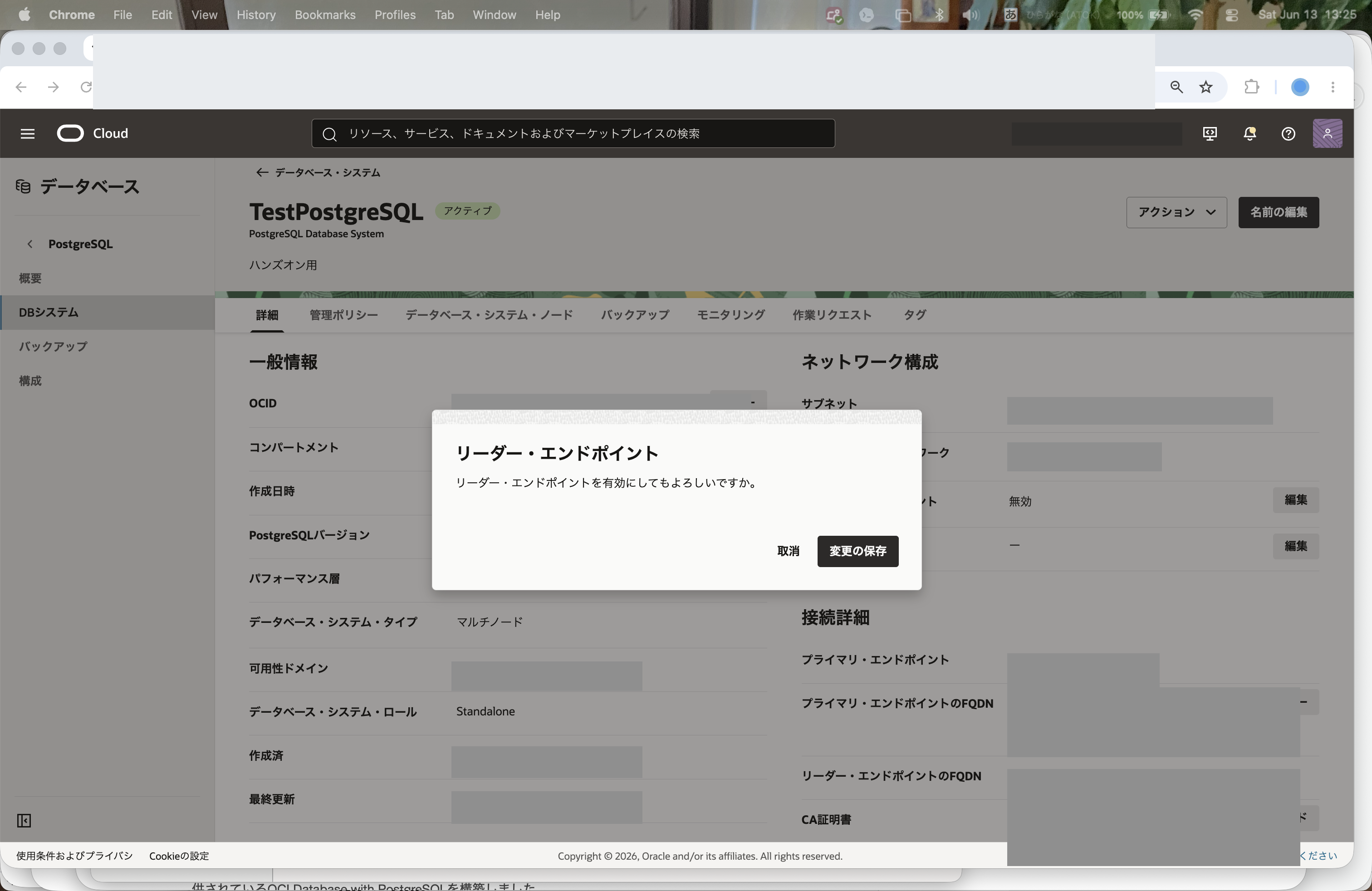
Task: Click the Japanese input あ icon
Action: (x=1010, y=15)
